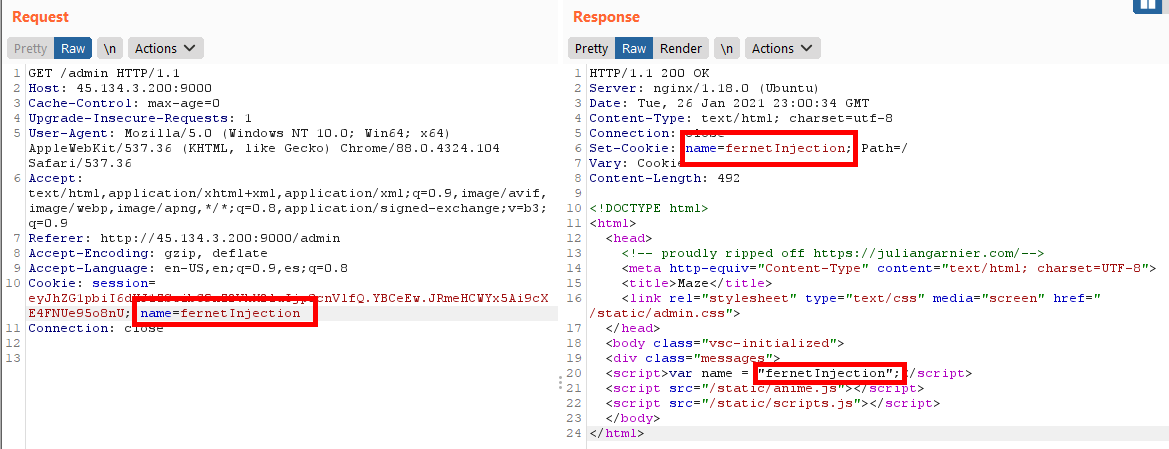Toggle the \n non-printable characters in Request

point(109,48)
